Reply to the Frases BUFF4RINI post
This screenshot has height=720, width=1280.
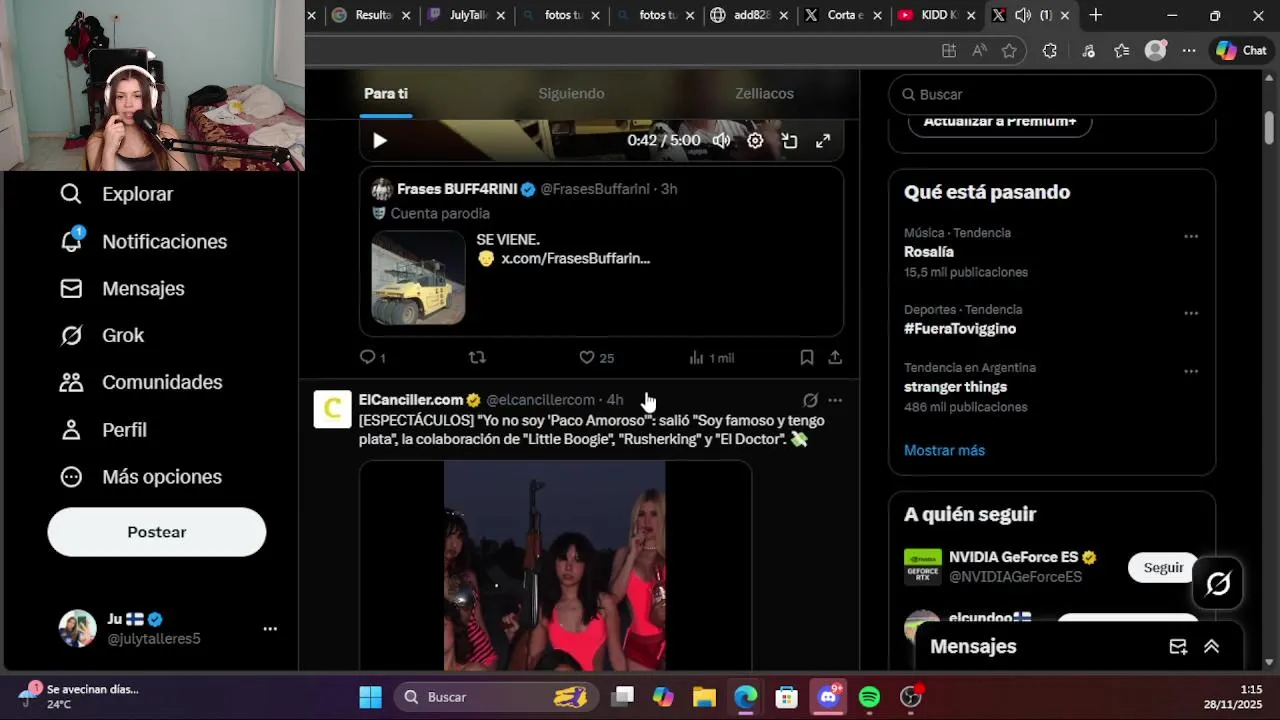pos(372,357)
